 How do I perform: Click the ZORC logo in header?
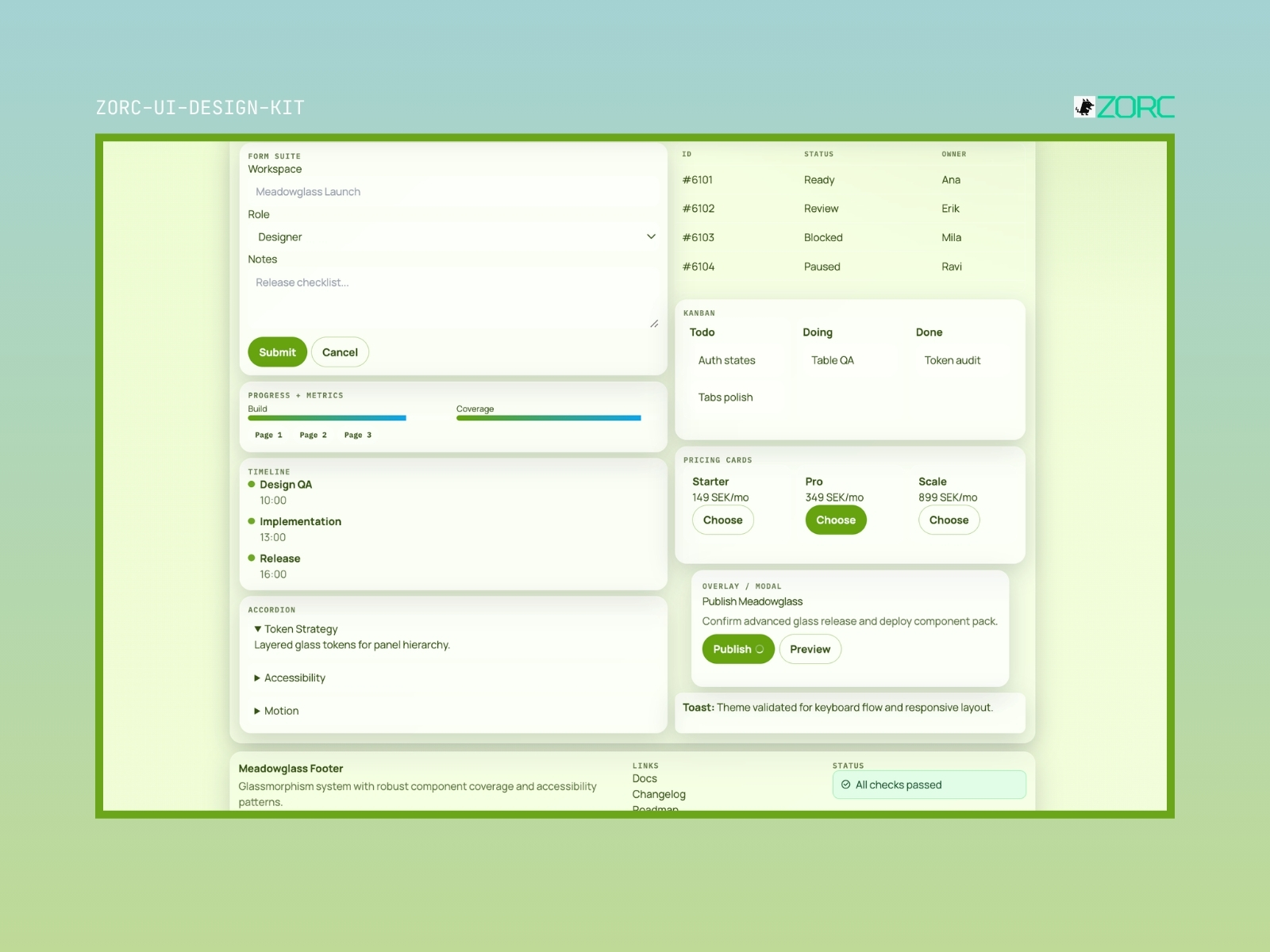(x=1124, y=107)
